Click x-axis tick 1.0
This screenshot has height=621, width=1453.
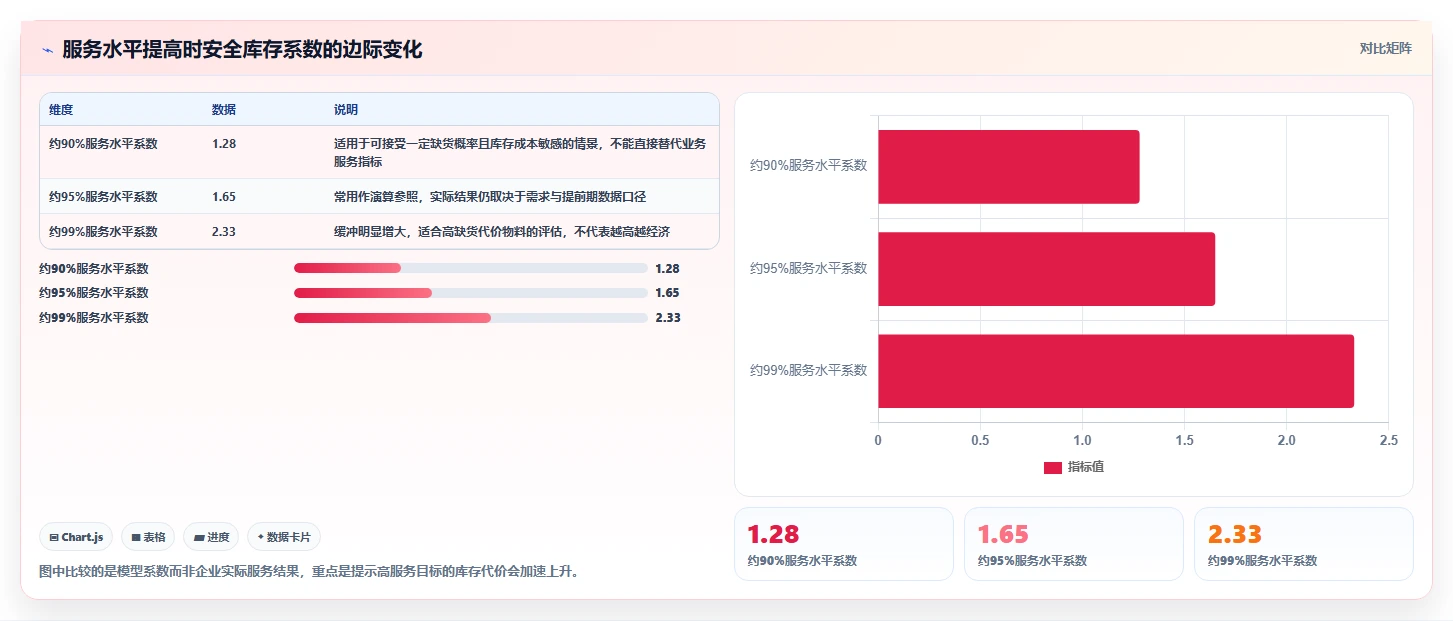[x=1082, y=440]
